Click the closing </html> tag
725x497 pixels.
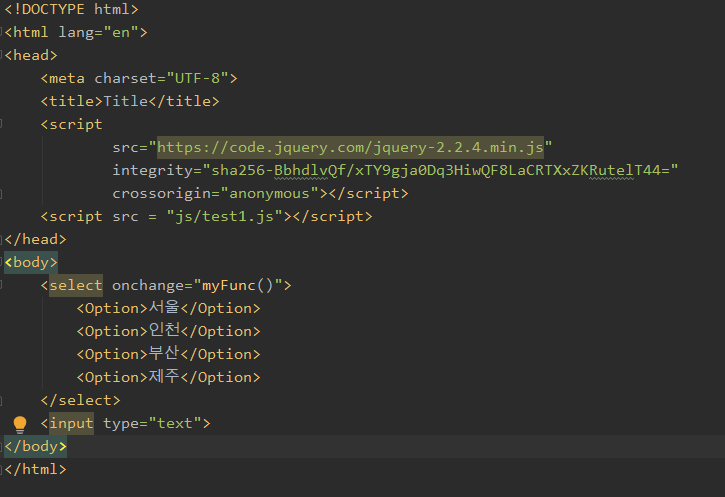point(35,470)
